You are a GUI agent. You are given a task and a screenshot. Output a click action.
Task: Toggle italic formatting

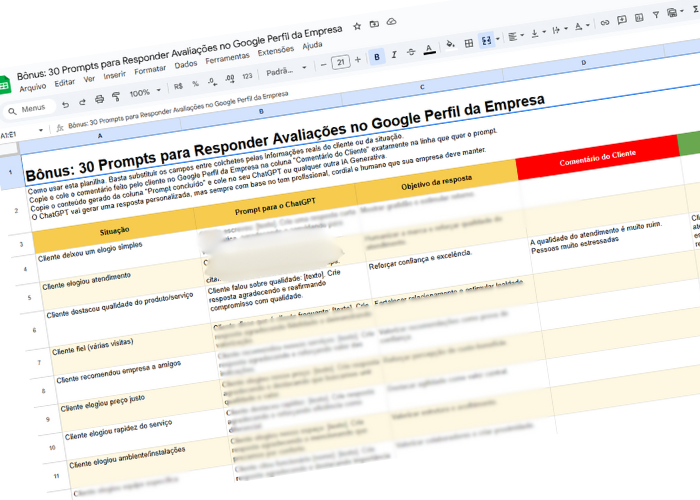pos(394,54)
